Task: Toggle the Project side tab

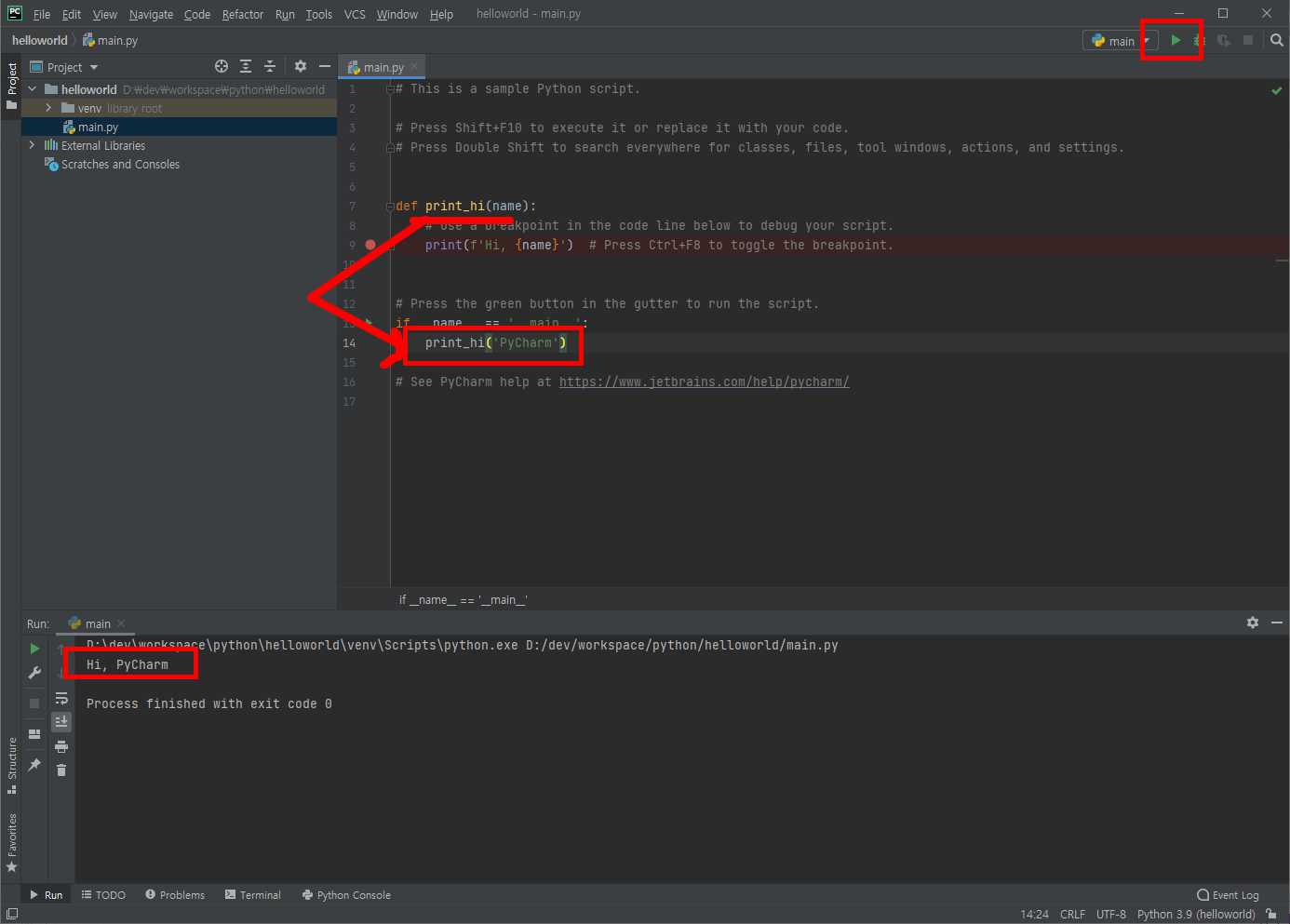Action: pyautogui.click(x=11, y=86)
